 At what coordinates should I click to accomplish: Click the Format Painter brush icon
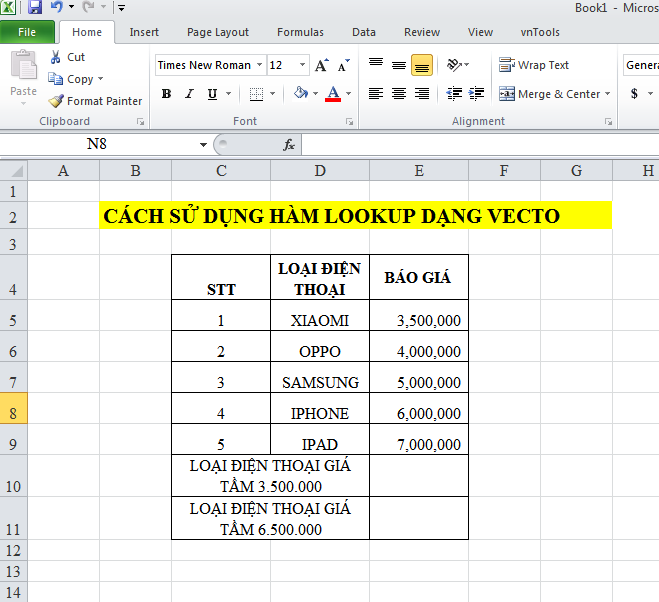[x=56, y=101]
